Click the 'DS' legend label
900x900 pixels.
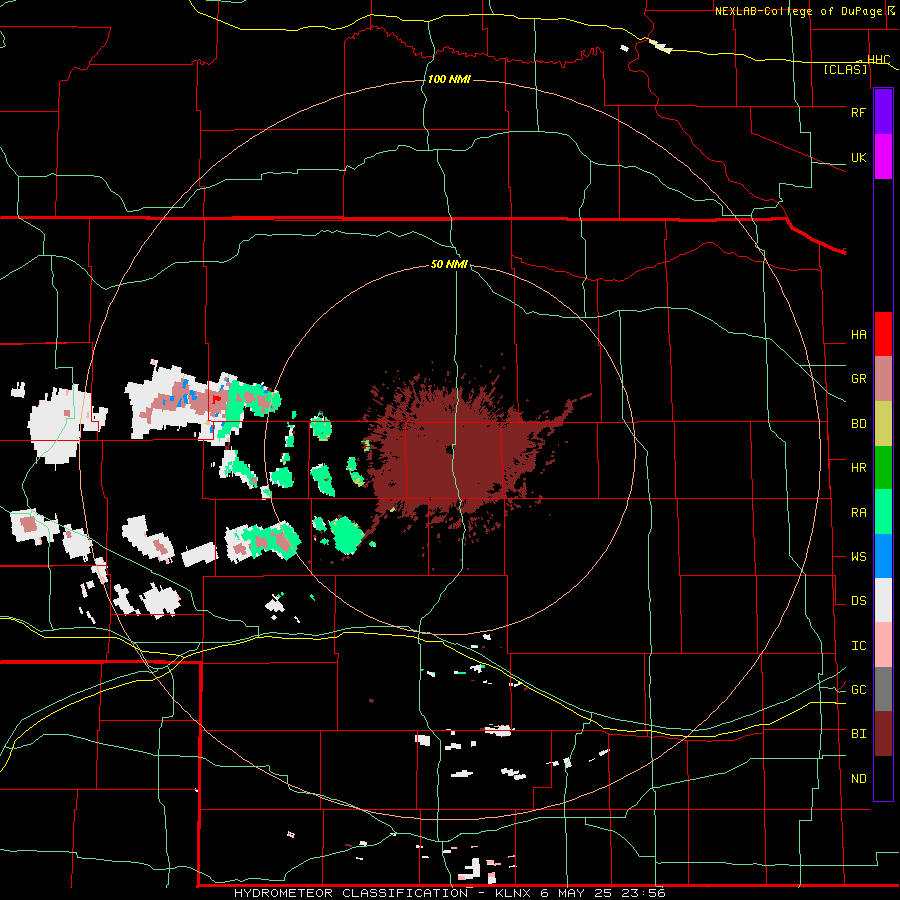click(x=859, y=601)
